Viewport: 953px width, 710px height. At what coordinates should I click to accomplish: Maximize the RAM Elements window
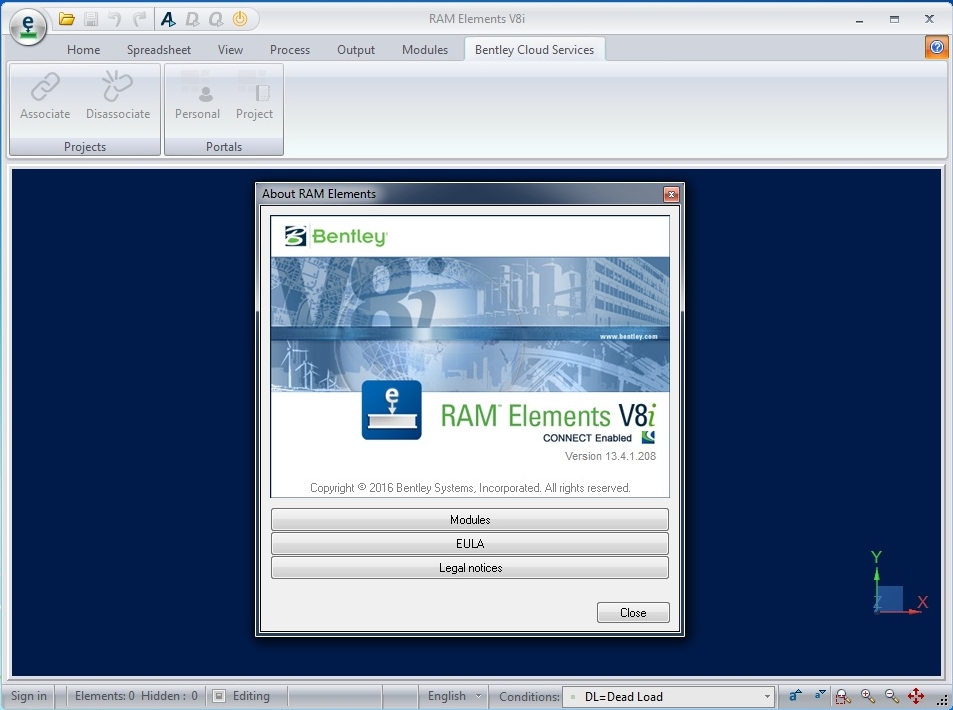(894, 19)
